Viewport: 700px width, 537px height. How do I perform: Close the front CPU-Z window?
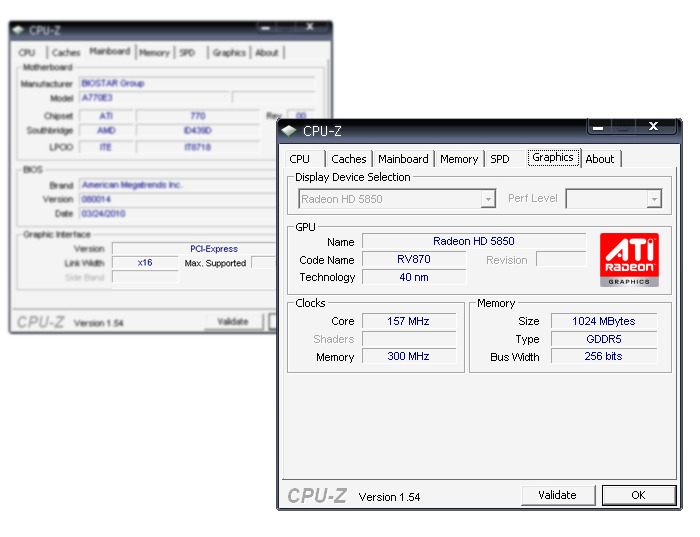coord(654,127)
